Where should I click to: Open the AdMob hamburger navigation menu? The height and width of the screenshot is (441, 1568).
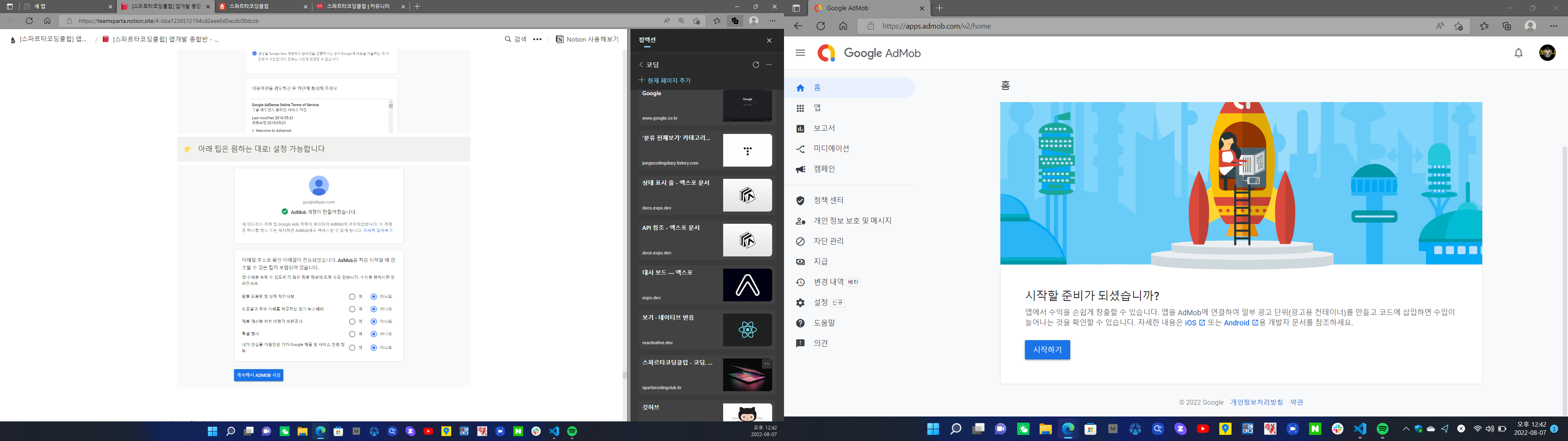point(800,53)
